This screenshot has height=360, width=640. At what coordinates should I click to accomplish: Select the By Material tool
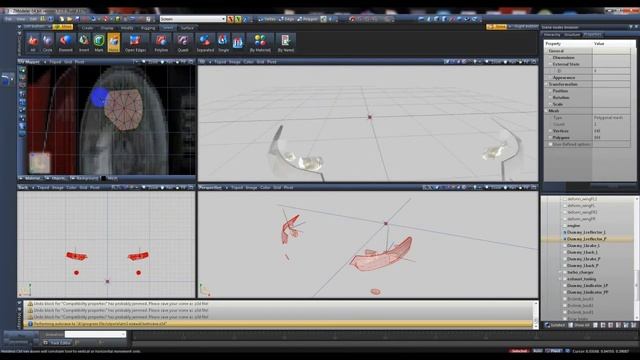[260, 43]
